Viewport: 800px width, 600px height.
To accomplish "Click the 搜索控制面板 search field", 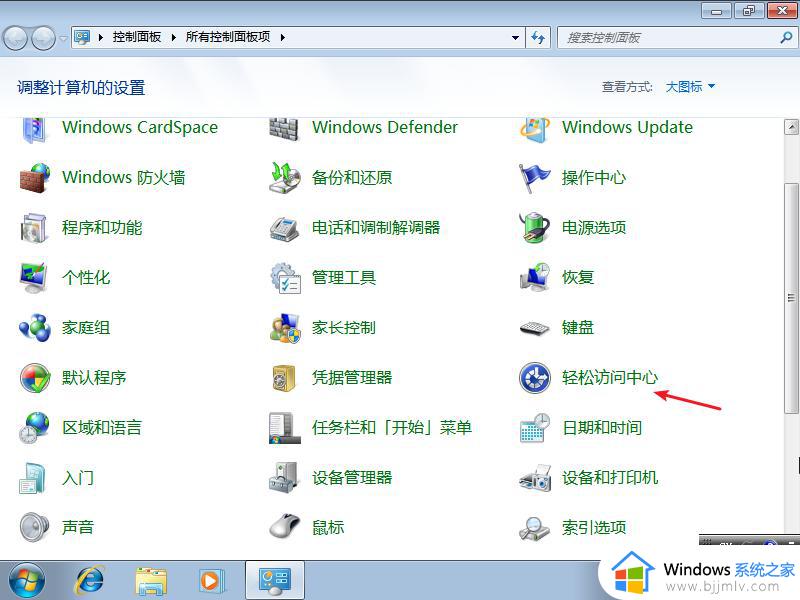I will 668,38.
